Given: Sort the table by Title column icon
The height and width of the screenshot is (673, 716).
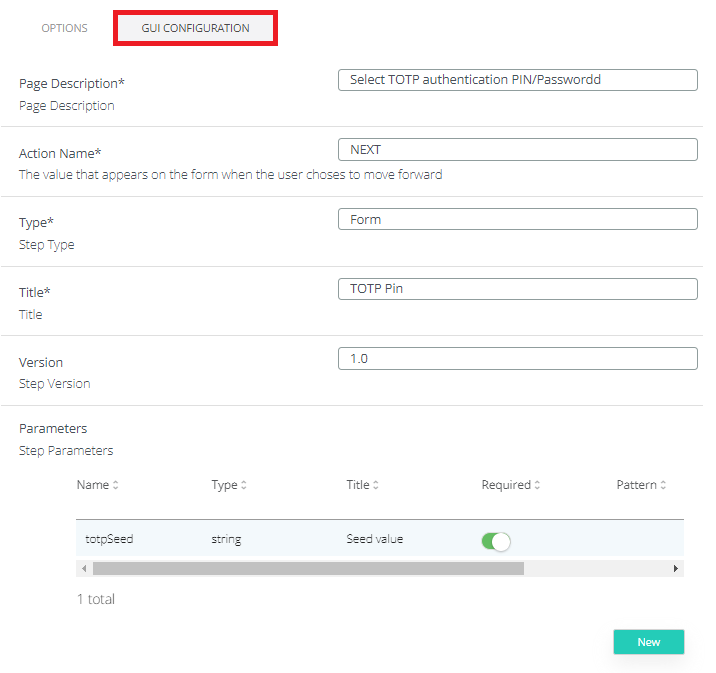Looking at the screenshot, I should pyautogui.click(x=376, y=485).
